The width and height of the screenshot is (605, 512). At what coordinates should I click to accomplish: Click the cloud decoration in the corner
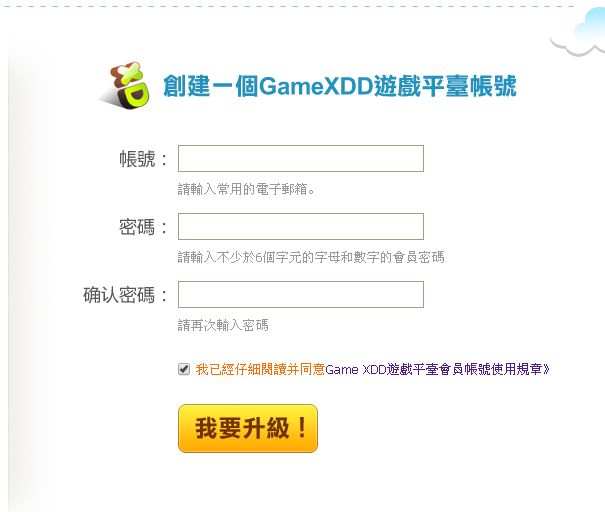pos(579,32)
